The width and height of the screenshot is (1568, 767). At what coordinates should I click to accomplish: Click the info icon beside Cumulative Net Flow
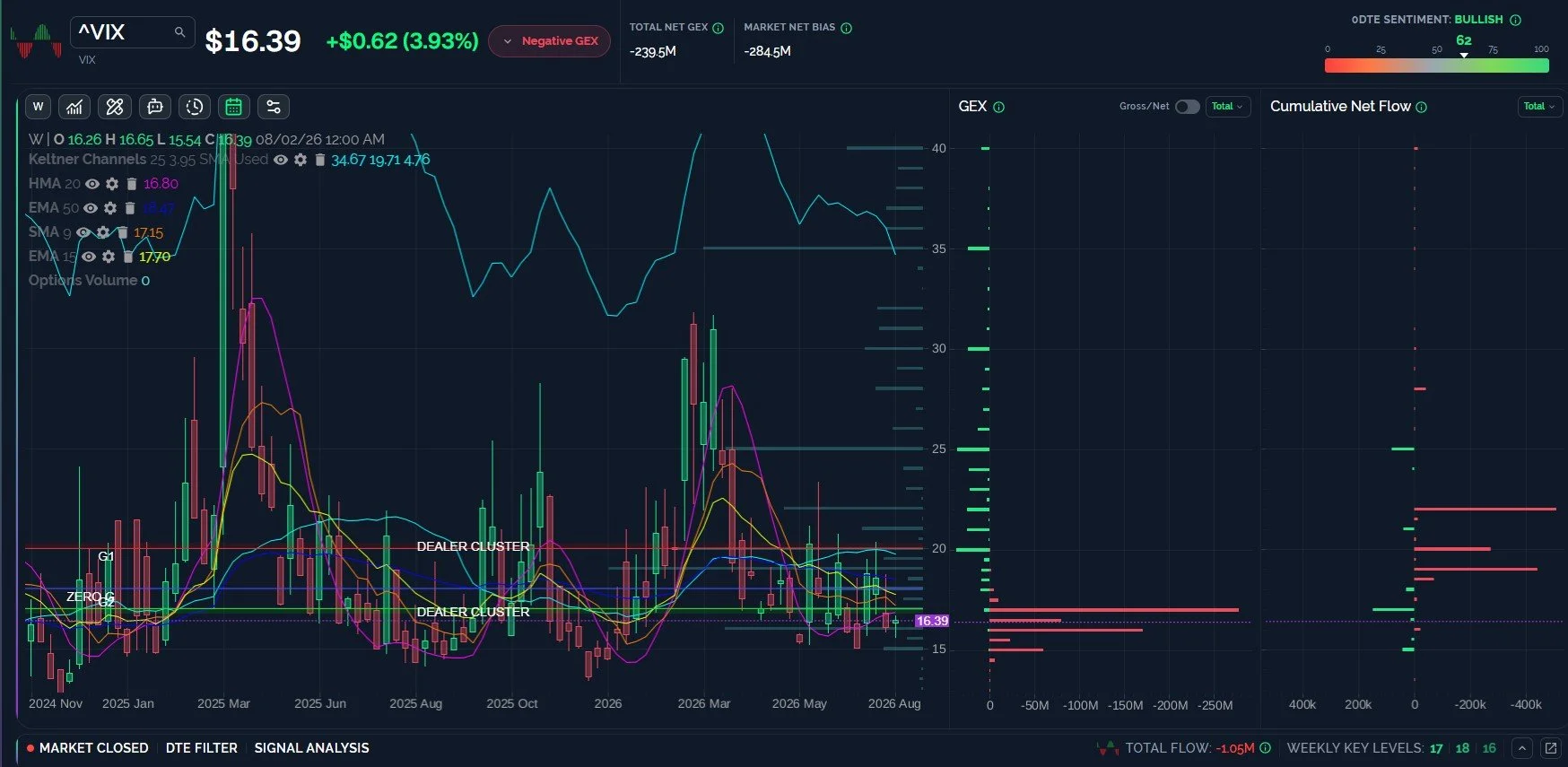[x=1421, y=107]
